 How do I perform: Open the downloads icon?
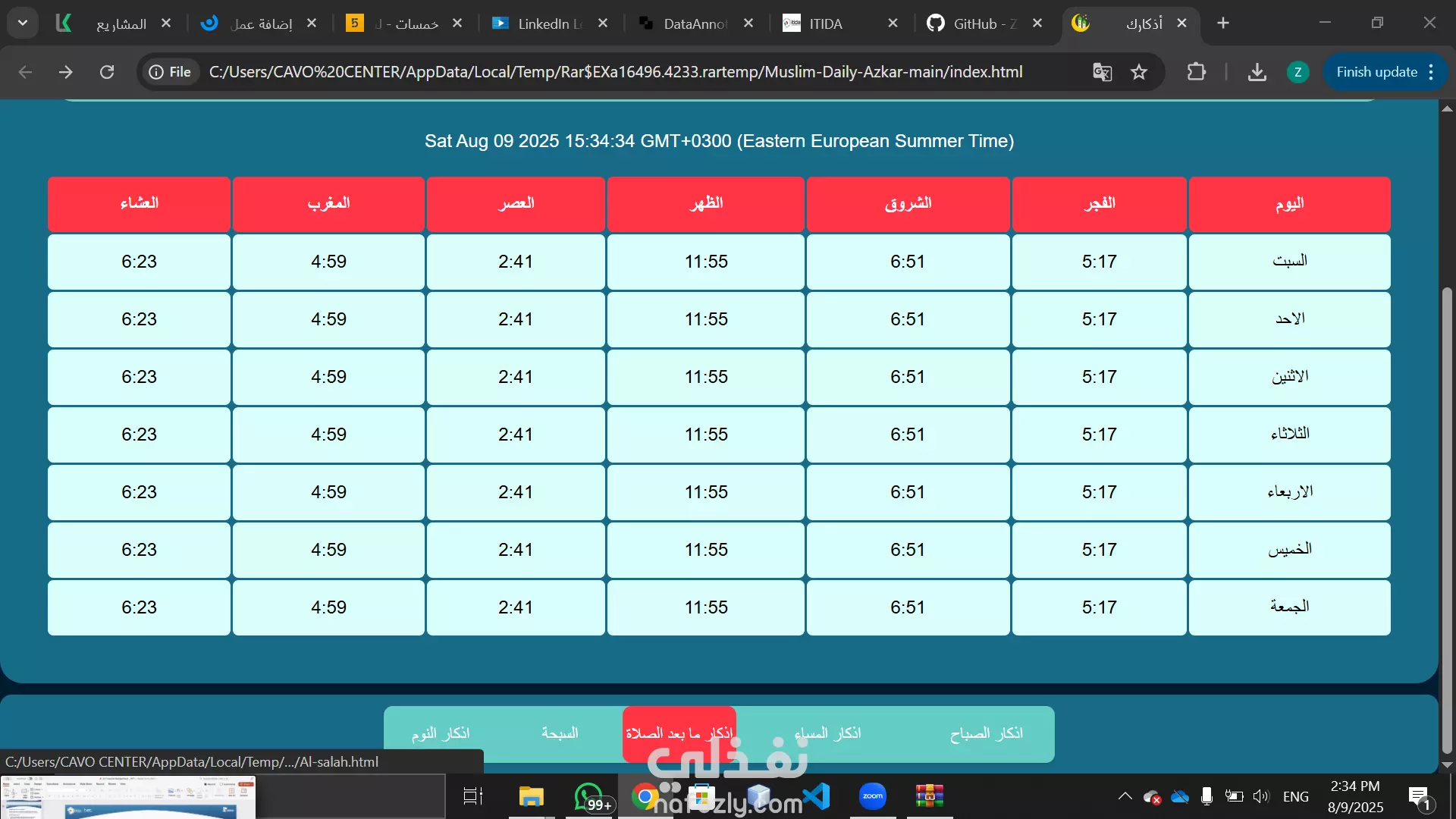[1257, 72]
